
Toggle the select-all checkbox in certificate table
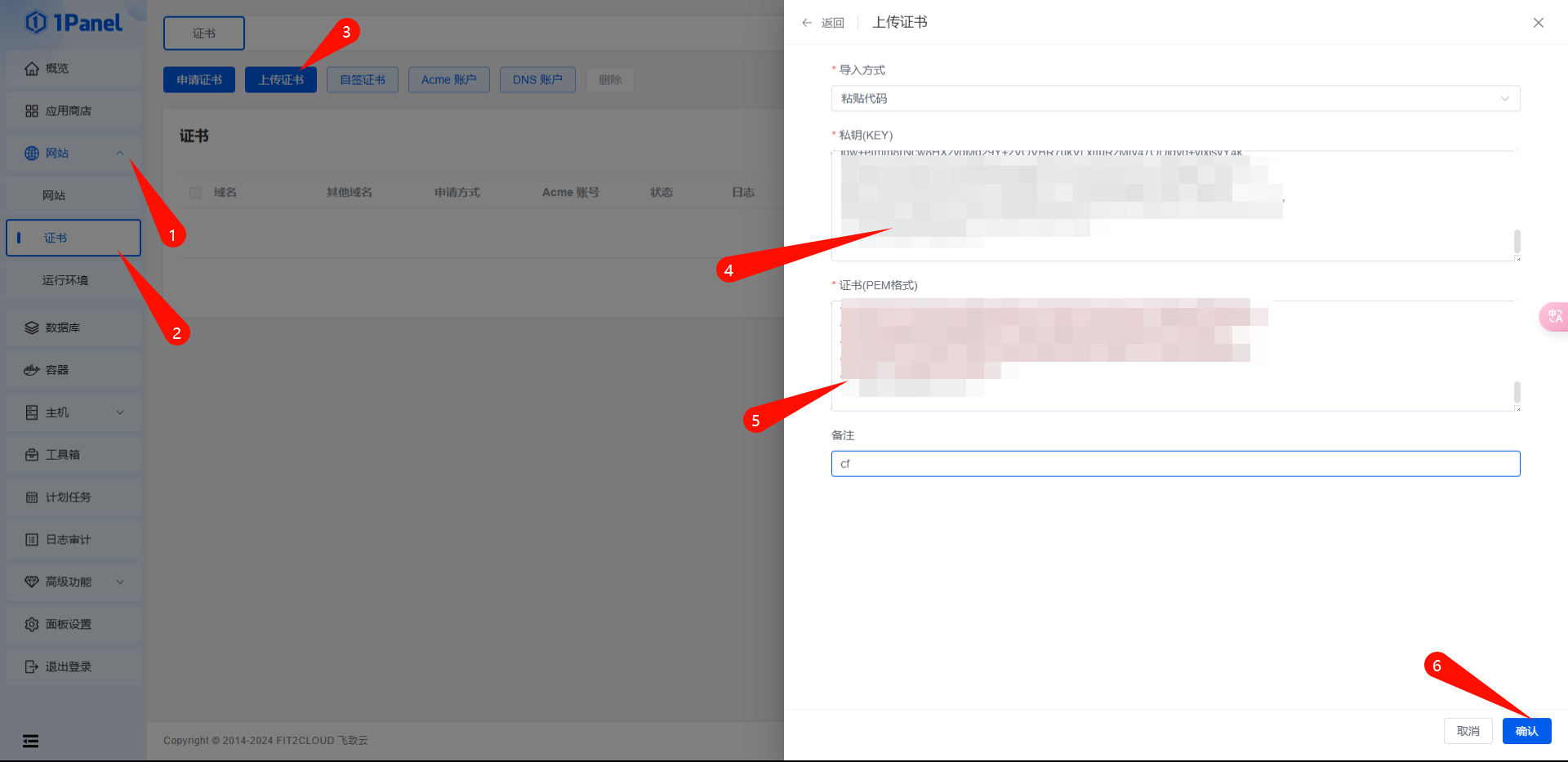[195, 193]
